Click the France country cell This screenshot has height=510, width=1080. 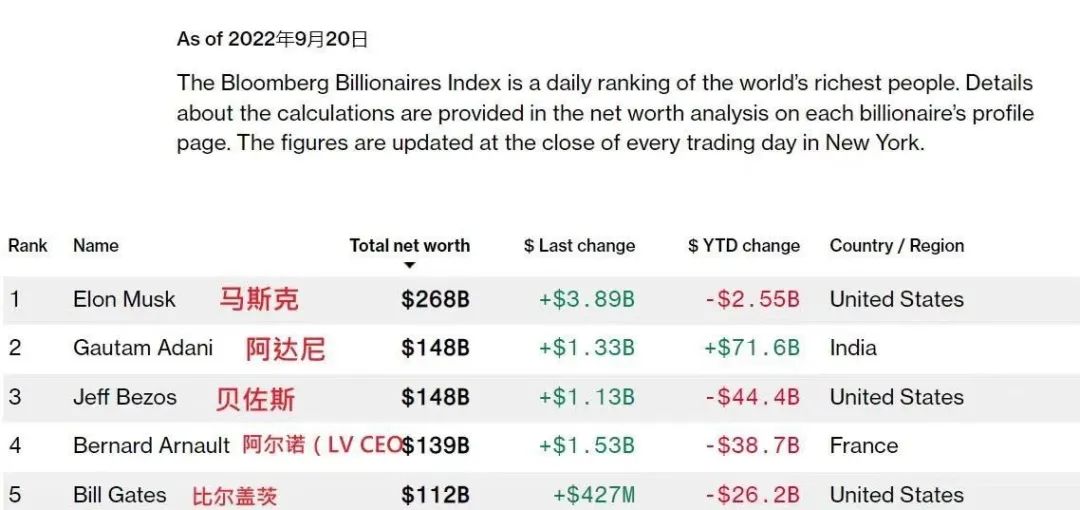pyautogui.click(x=864, y=446)
